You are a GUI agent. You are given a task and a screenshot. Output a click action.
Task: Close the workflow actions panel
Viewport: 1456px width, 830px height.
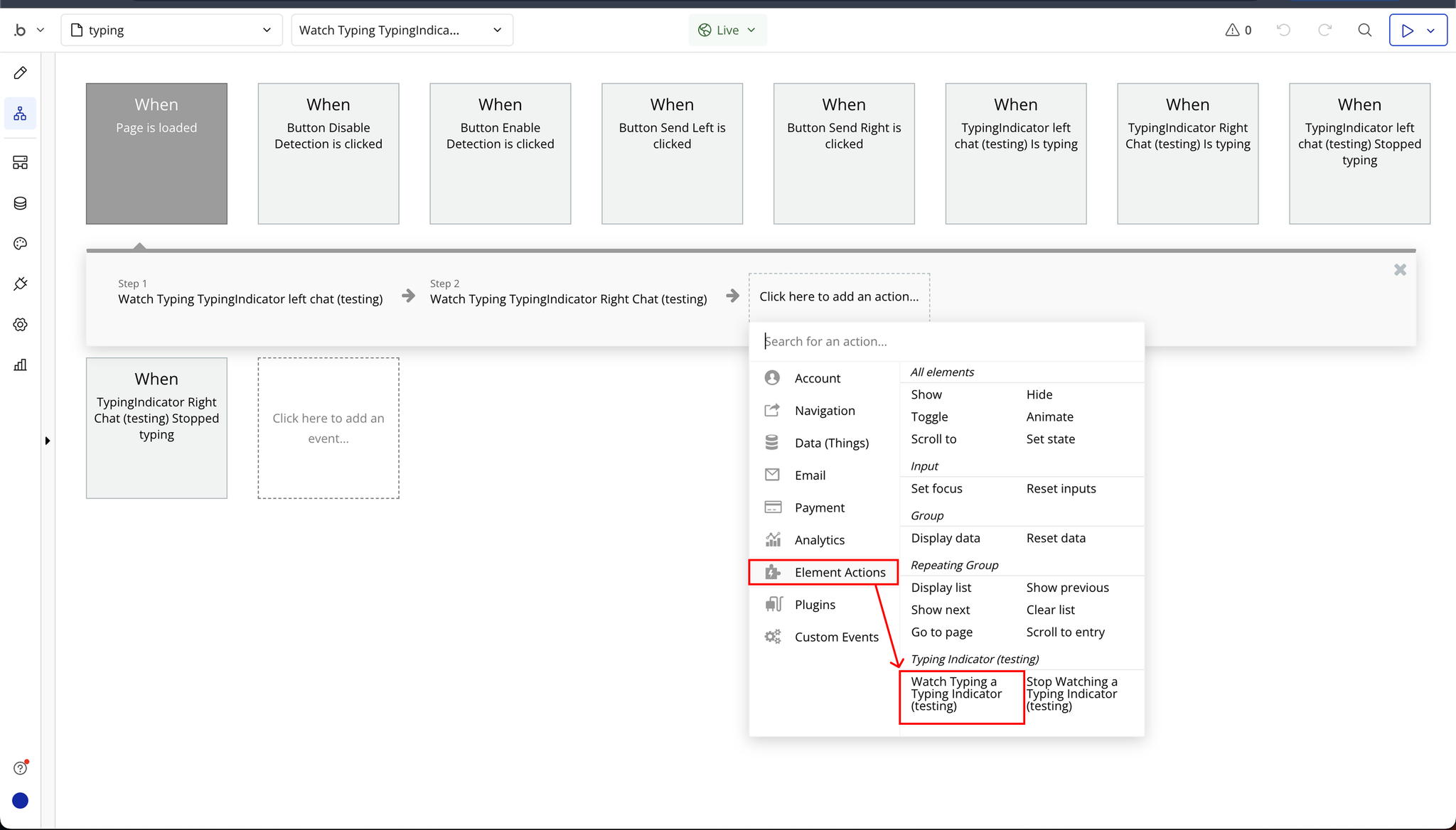pyautogui.click(x=1400, y=270)
